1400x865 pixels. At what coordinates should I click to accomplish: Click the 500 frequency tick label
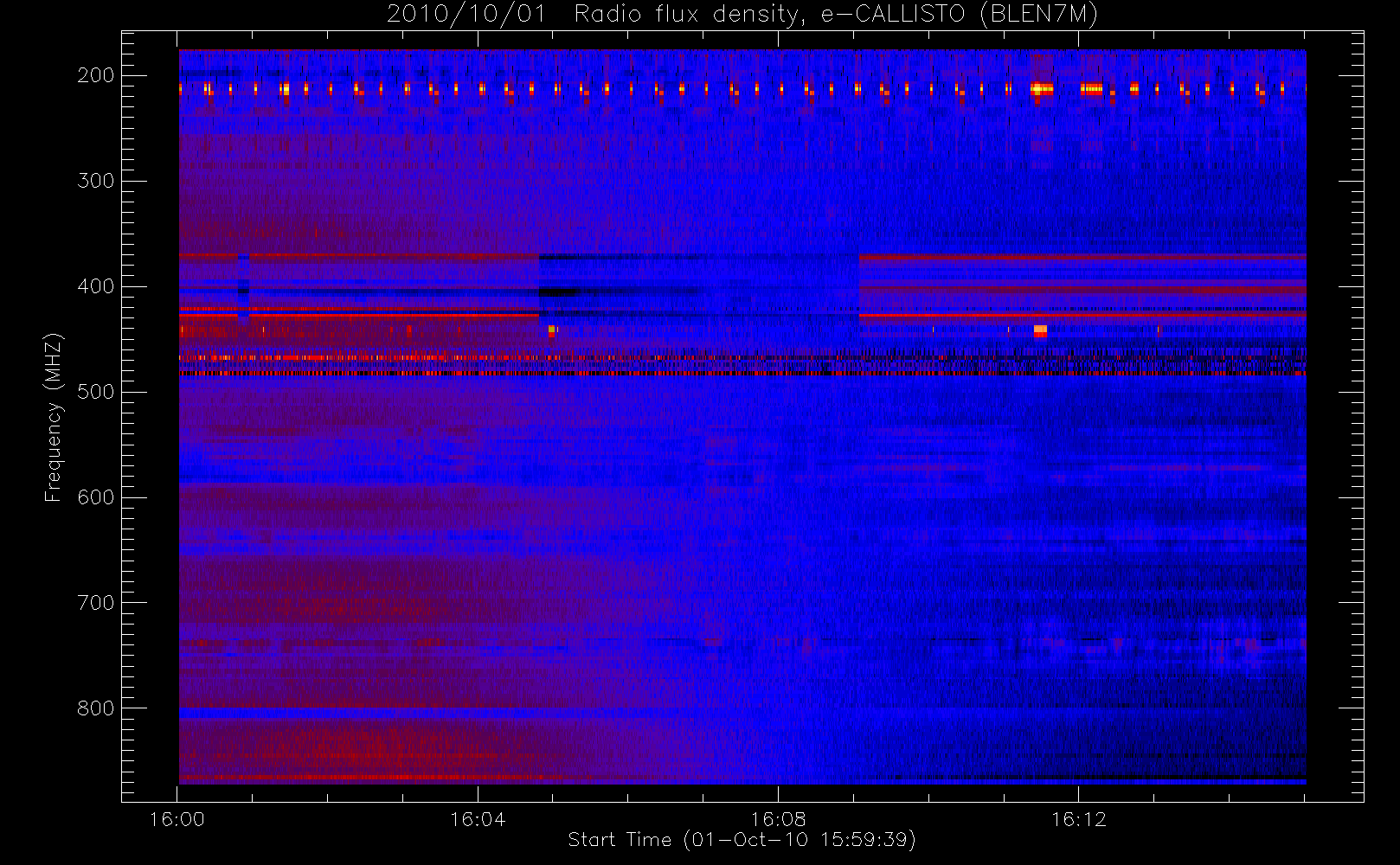coord(95,392)
